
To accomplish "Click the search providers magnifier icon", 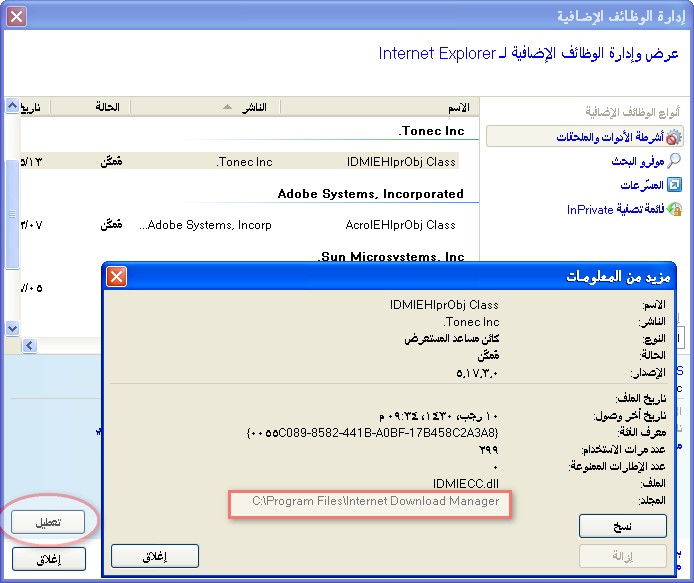I will (674, 161).
